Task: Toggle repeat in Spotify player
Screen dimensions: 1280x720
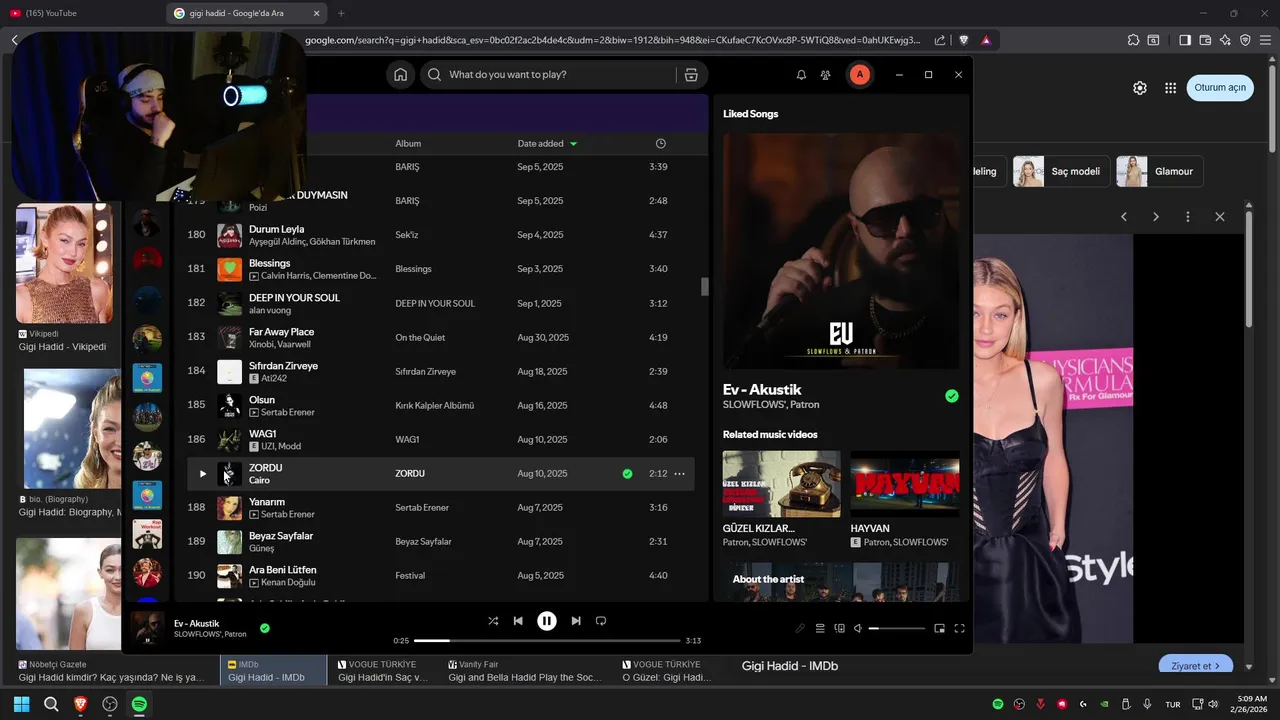Action: click(x=601, y=621)
